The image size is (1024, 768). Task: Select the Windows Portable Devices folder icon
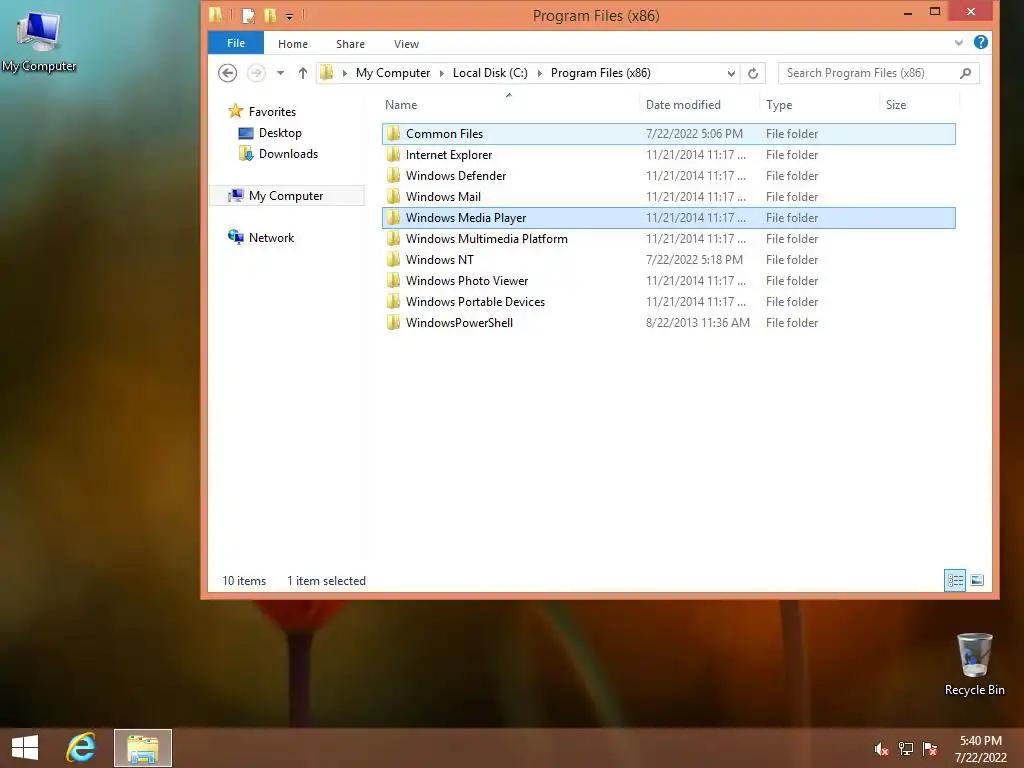[393, 301]
